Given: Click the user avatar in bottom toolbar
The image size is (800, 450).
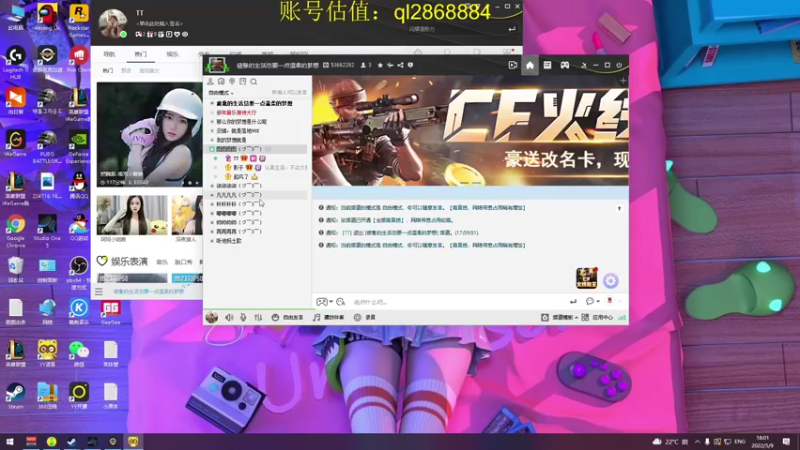Looking at the screenshot, I should tap(212, 317).
